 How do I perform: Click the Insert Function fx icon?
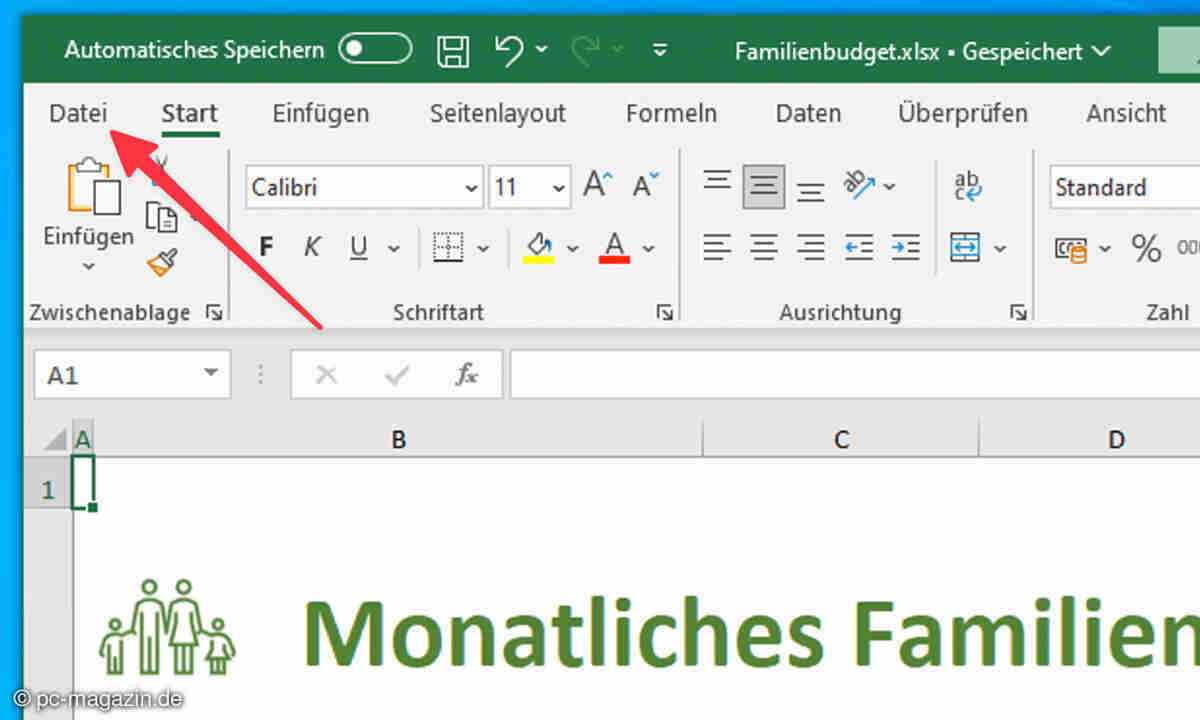tap(466, 375)
